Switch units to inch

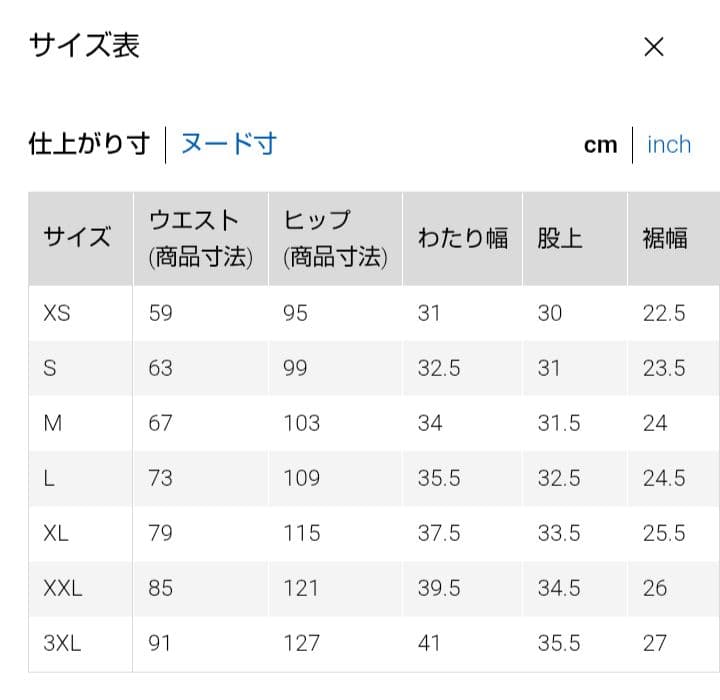tap(669, 145)
